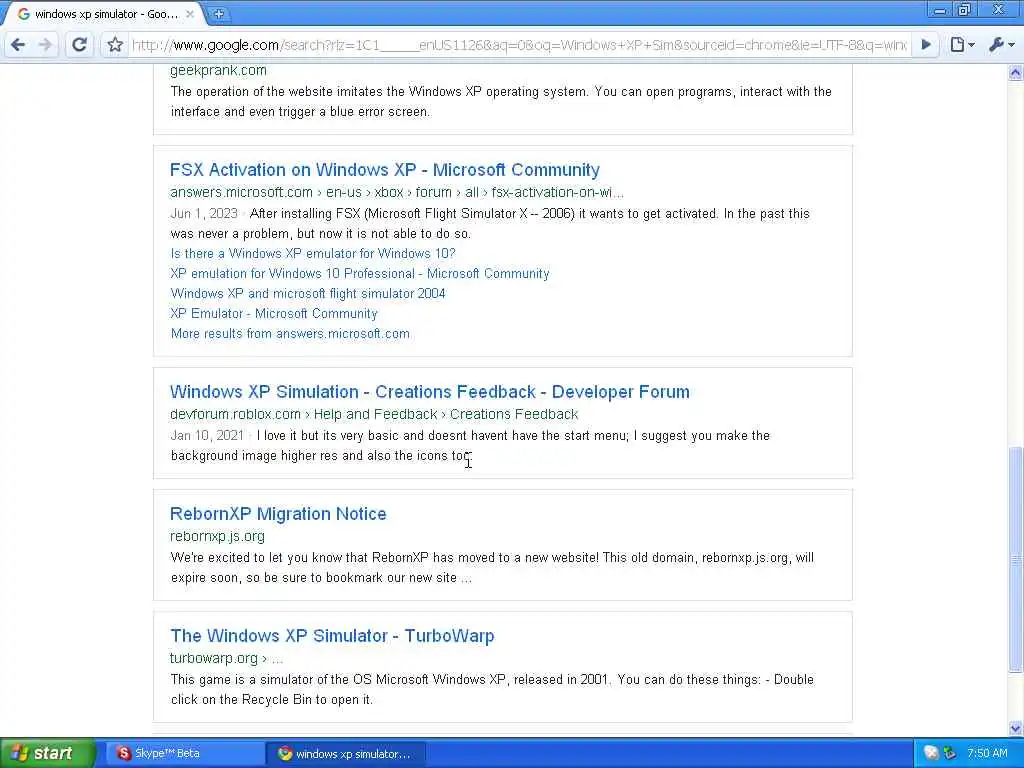The image size is (1024, 768).
Task: Click the scrollbar down arrow
Action: click(x=1016, y=728)
